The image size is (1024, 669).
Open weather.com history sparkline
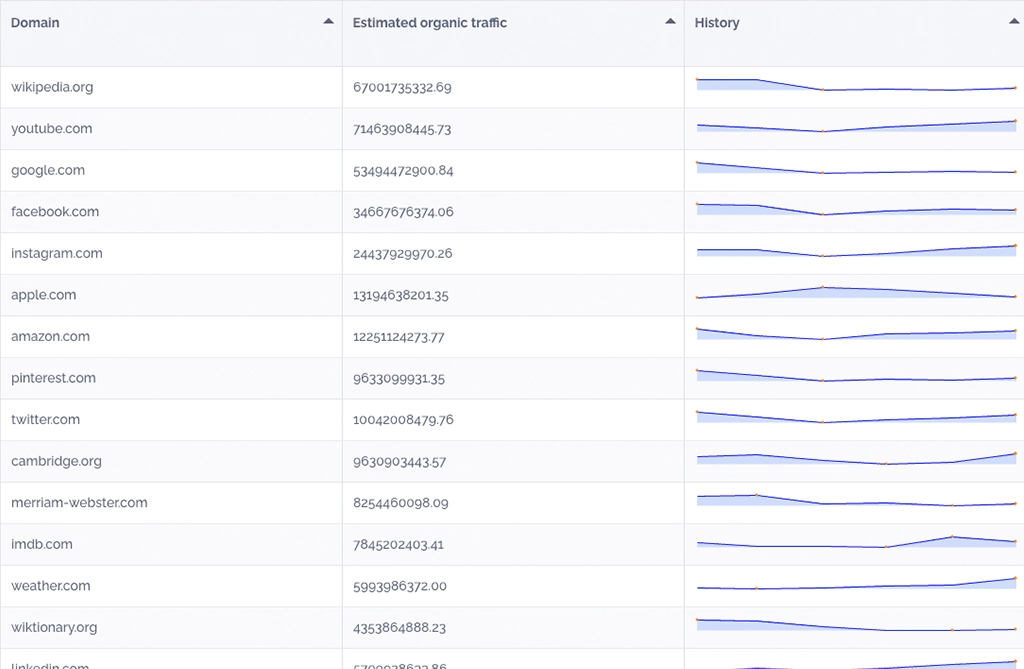(856, 583)
